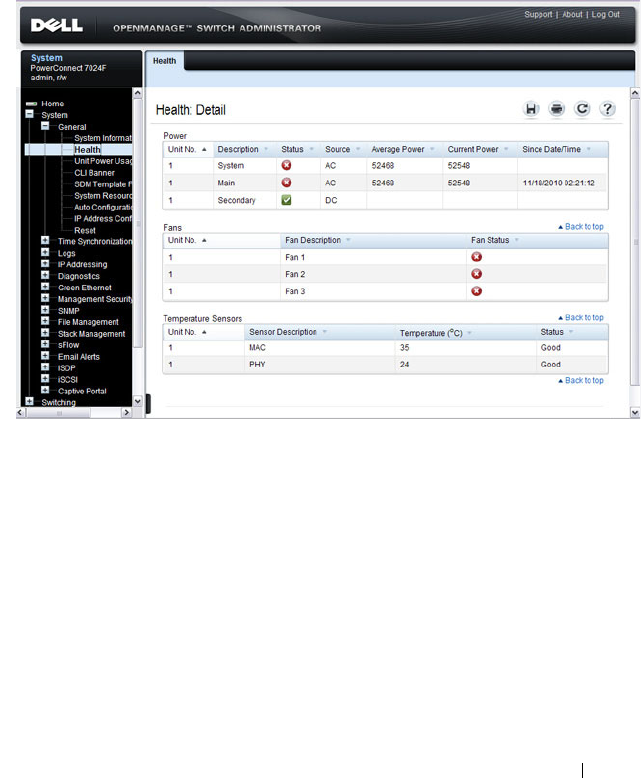Click the Support link
Viewport: 641px width, 778px height.
(x=538, y=14)
